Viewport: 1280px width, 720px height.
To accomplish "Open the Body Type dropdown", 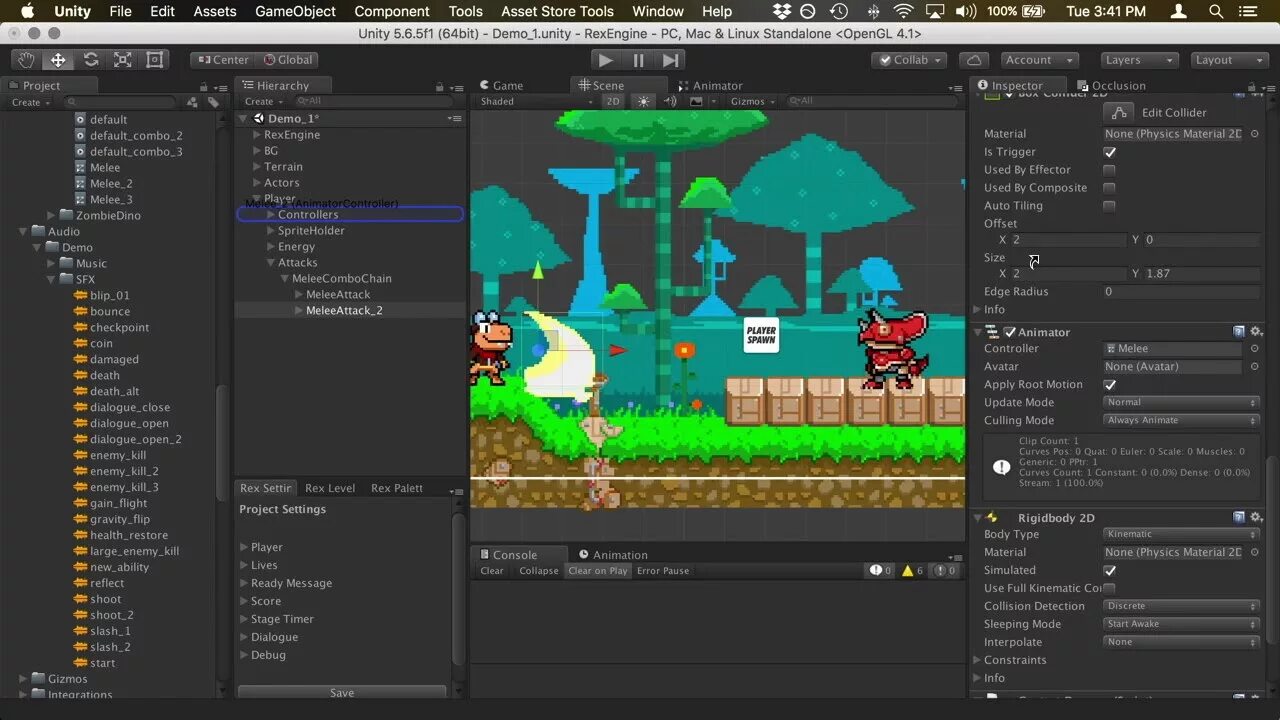I will (x=1181, y=534).
